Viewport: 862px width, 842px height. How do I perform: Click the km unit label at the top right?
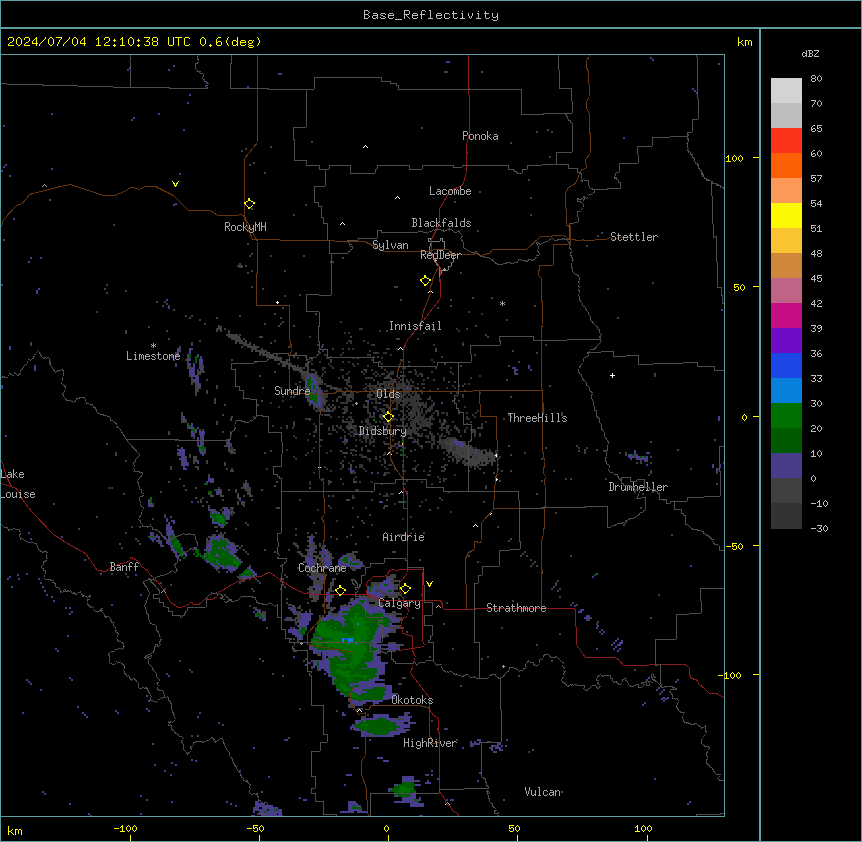point(744,42)
